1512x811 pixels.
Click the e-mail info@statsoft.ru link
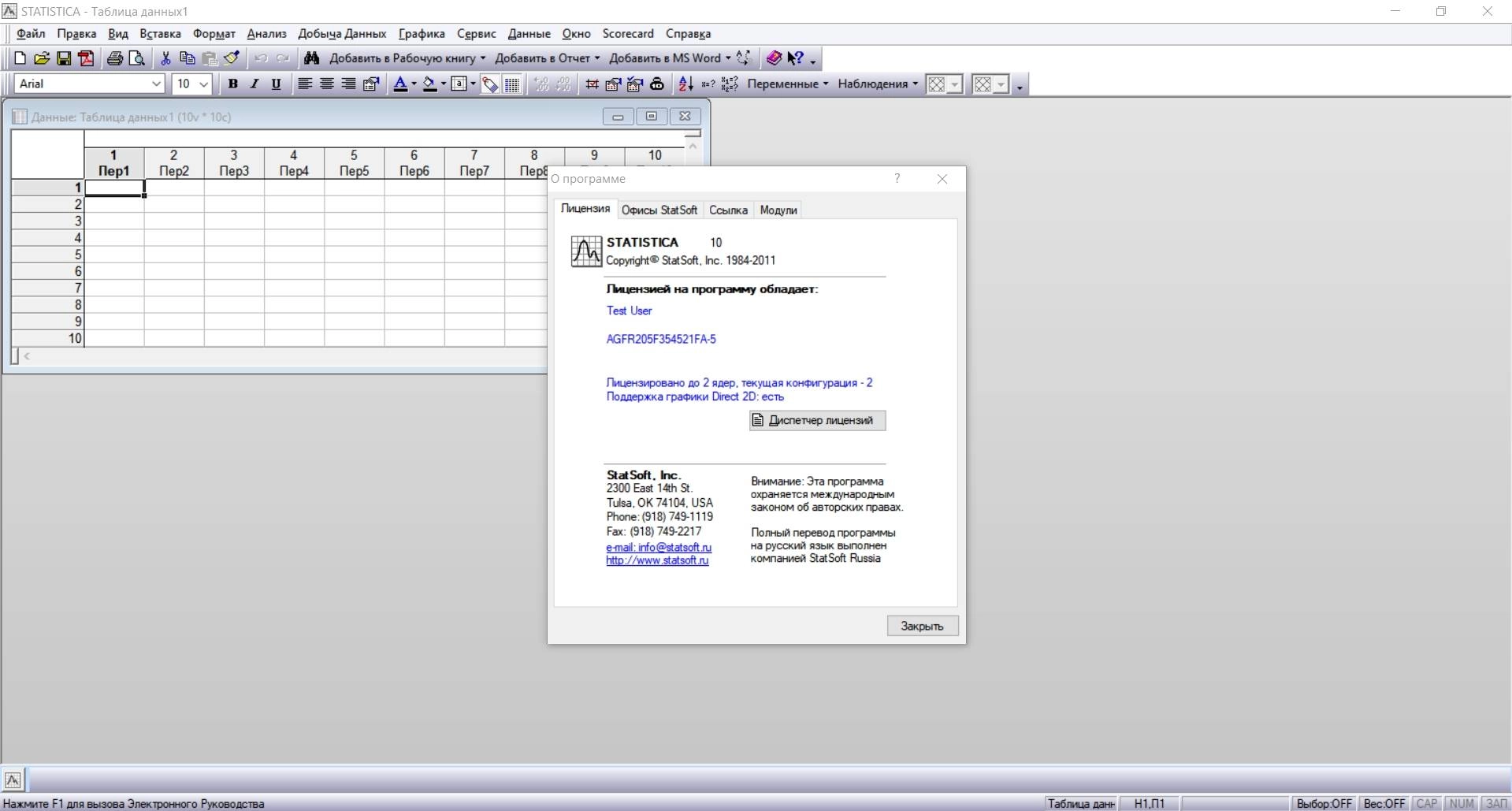coord(659,547)
